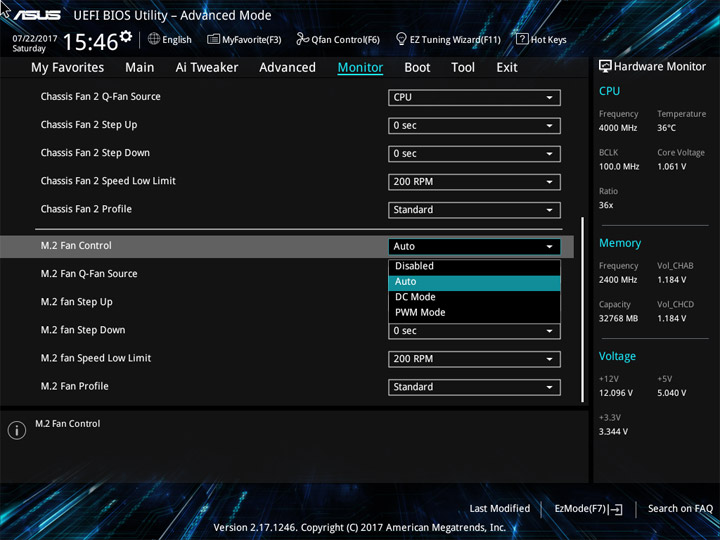This screenshot has height=540, width=720.
Task: Open the Advanced tab
Action: (287, 68)
